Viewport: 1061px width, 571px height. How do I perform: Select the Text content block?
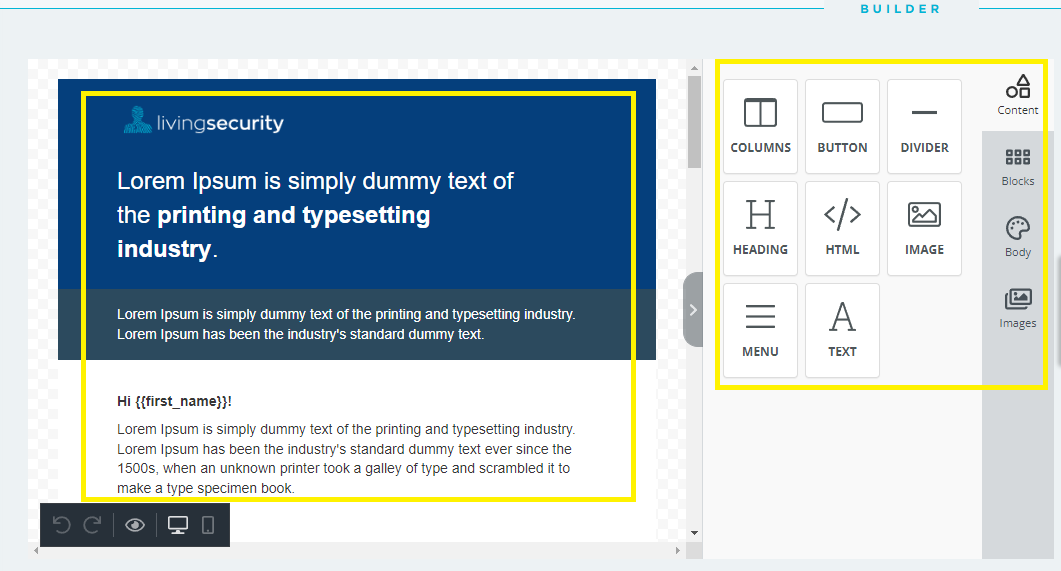point(842,330)
